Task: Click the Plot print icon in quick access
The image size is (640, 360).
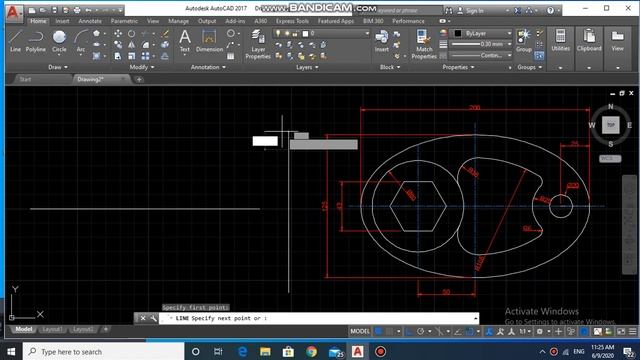Action: (77, 10)
